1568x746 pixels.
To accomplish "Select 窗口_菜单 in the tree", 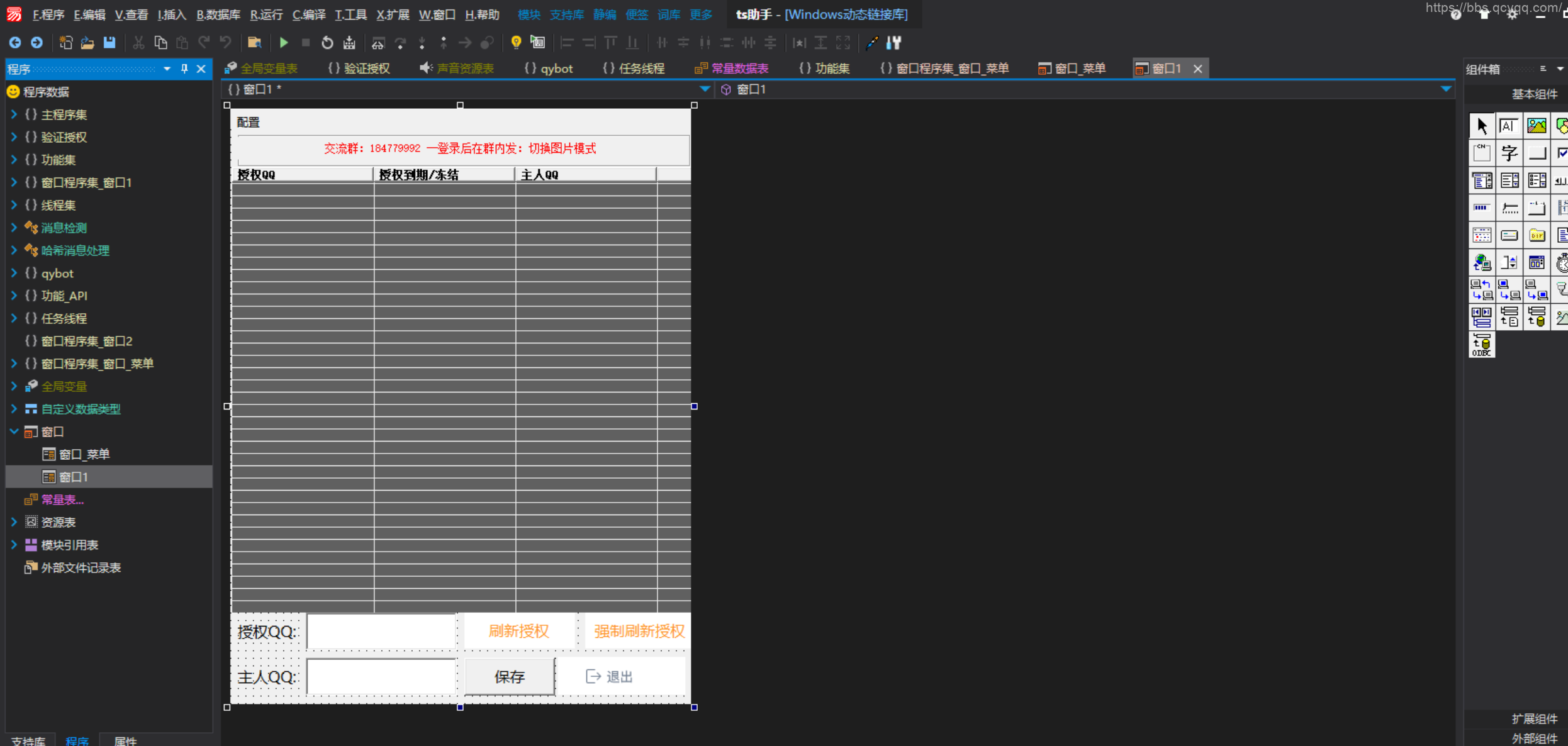I will tap(84, 454).
